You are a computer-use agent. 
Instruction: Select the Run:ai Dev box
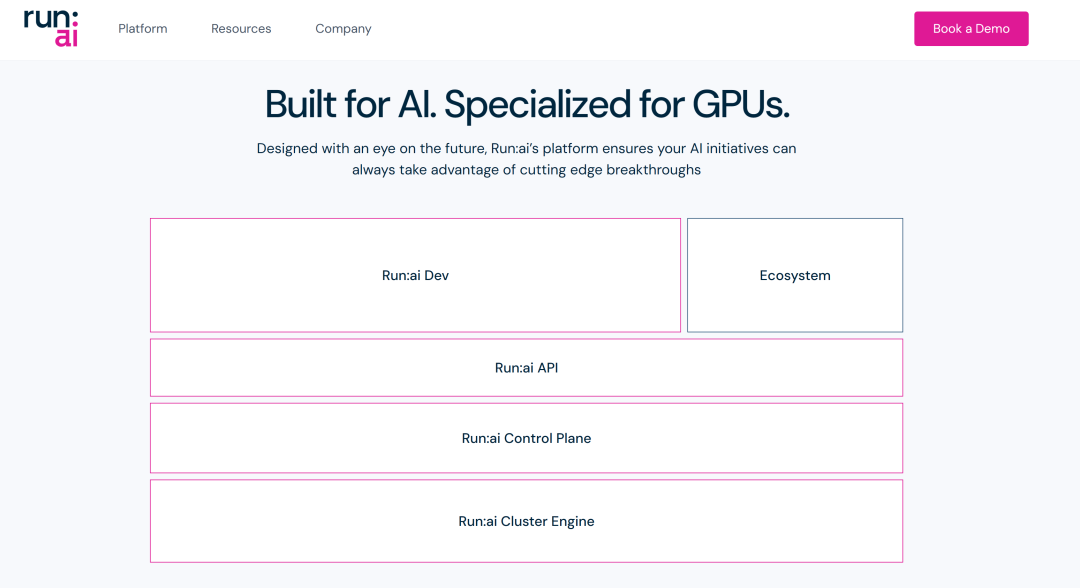click(x=415, y=275)
